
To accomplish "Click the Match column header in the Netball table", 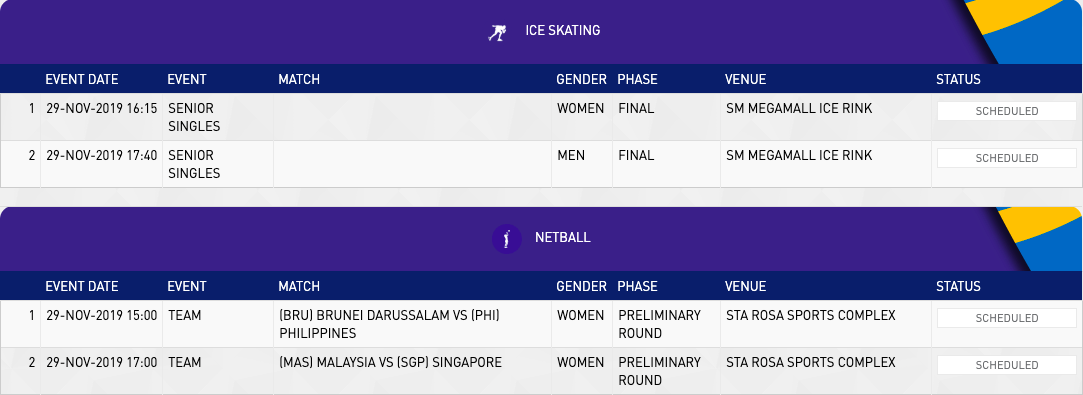I will [299, 287].
